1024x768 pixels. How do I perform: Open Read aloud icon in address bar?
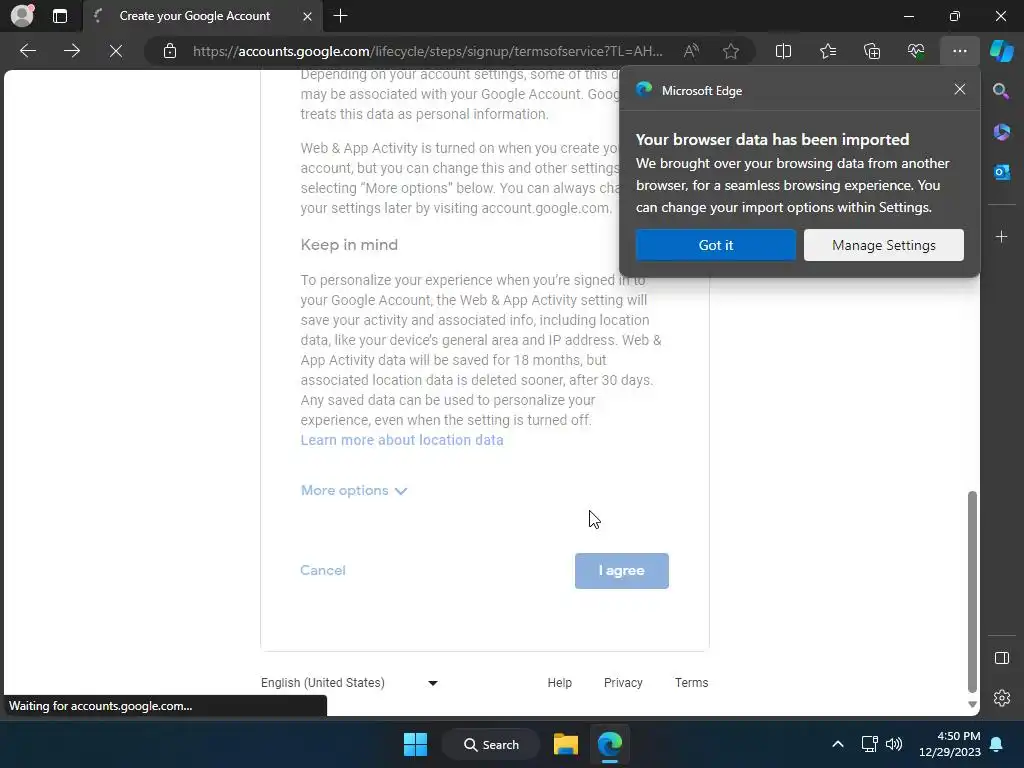[691, 51]
